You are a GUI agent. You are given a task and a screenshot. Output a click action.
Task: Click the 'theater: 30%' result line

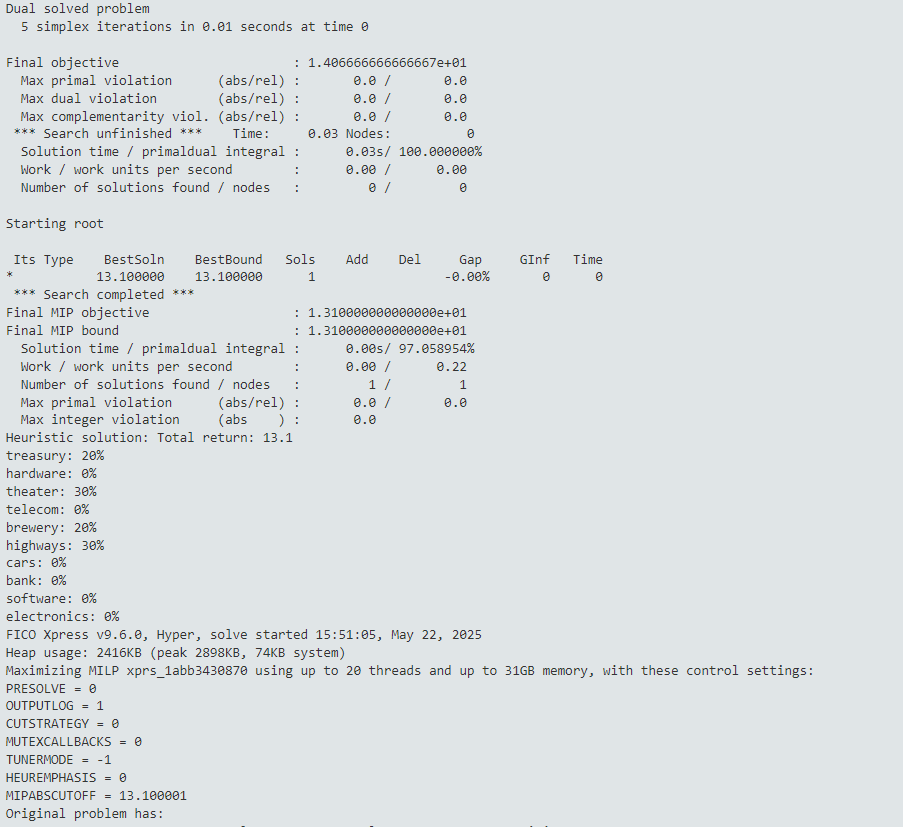pyautogui.click(x=51, y=492)
